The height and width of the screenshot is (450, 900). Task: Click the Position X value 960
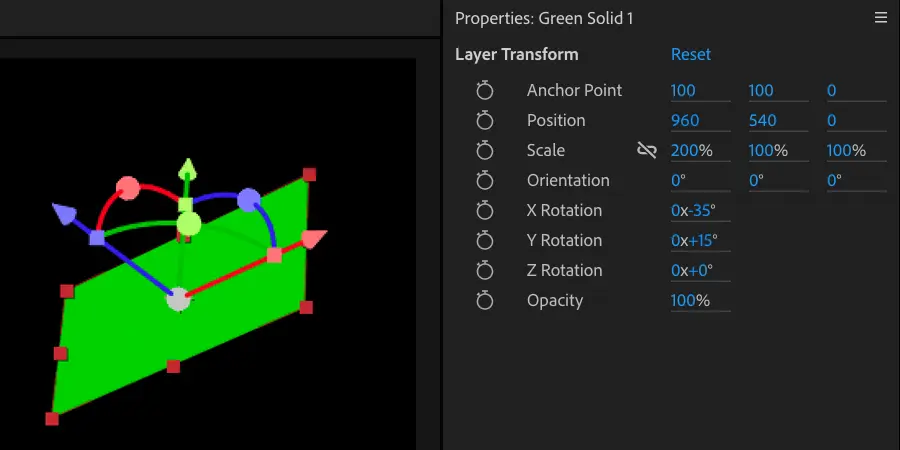(x=685, y=121)
